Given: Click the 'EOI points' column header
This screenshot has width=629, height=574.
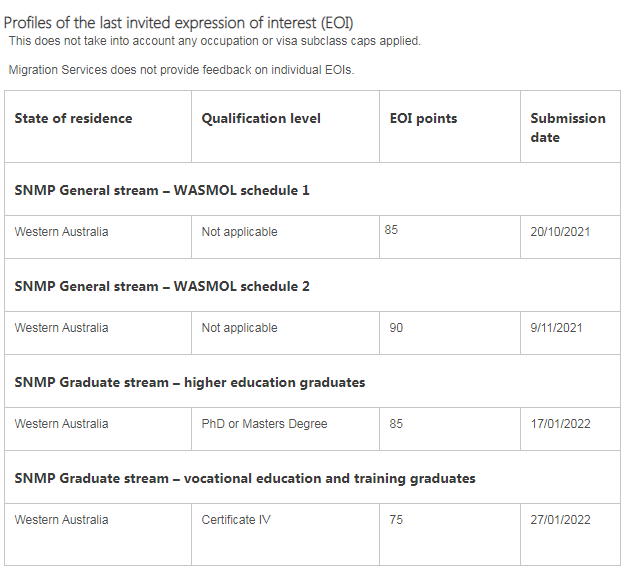Looking at the screenshot, I should point(423,118).
